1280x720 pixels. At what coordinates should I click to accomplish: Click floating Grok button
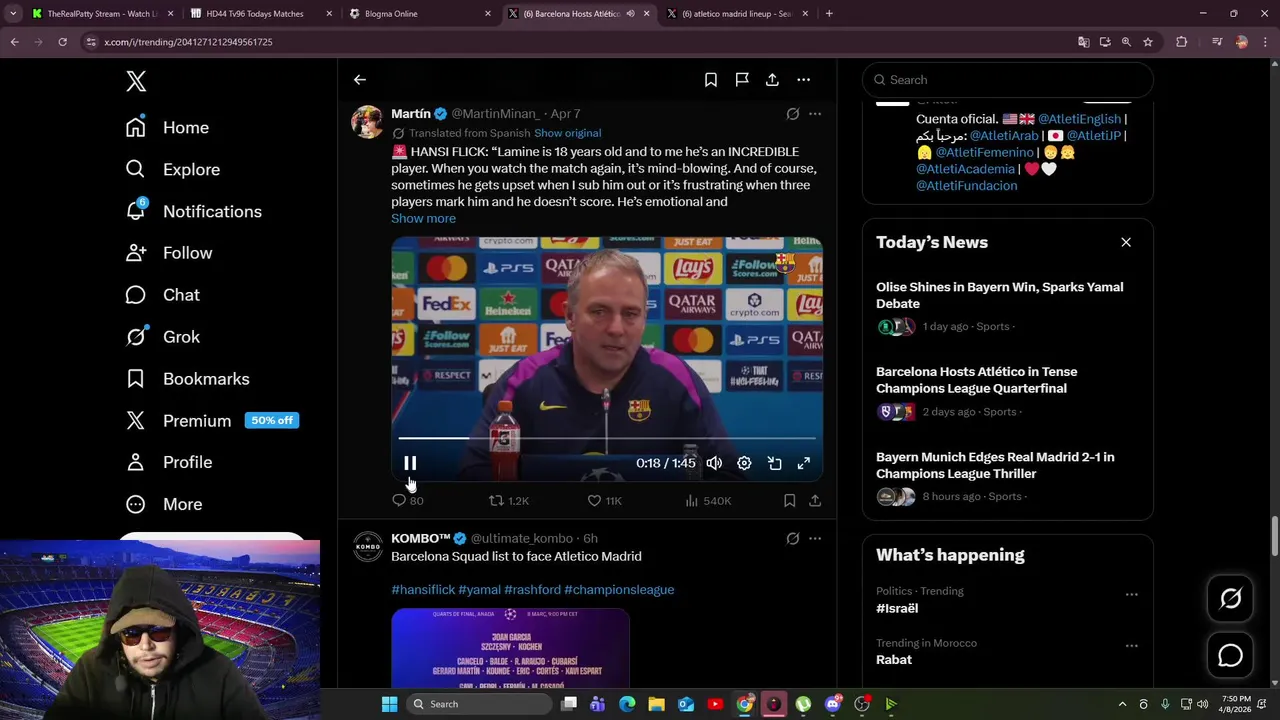[x=1230, y=598]
